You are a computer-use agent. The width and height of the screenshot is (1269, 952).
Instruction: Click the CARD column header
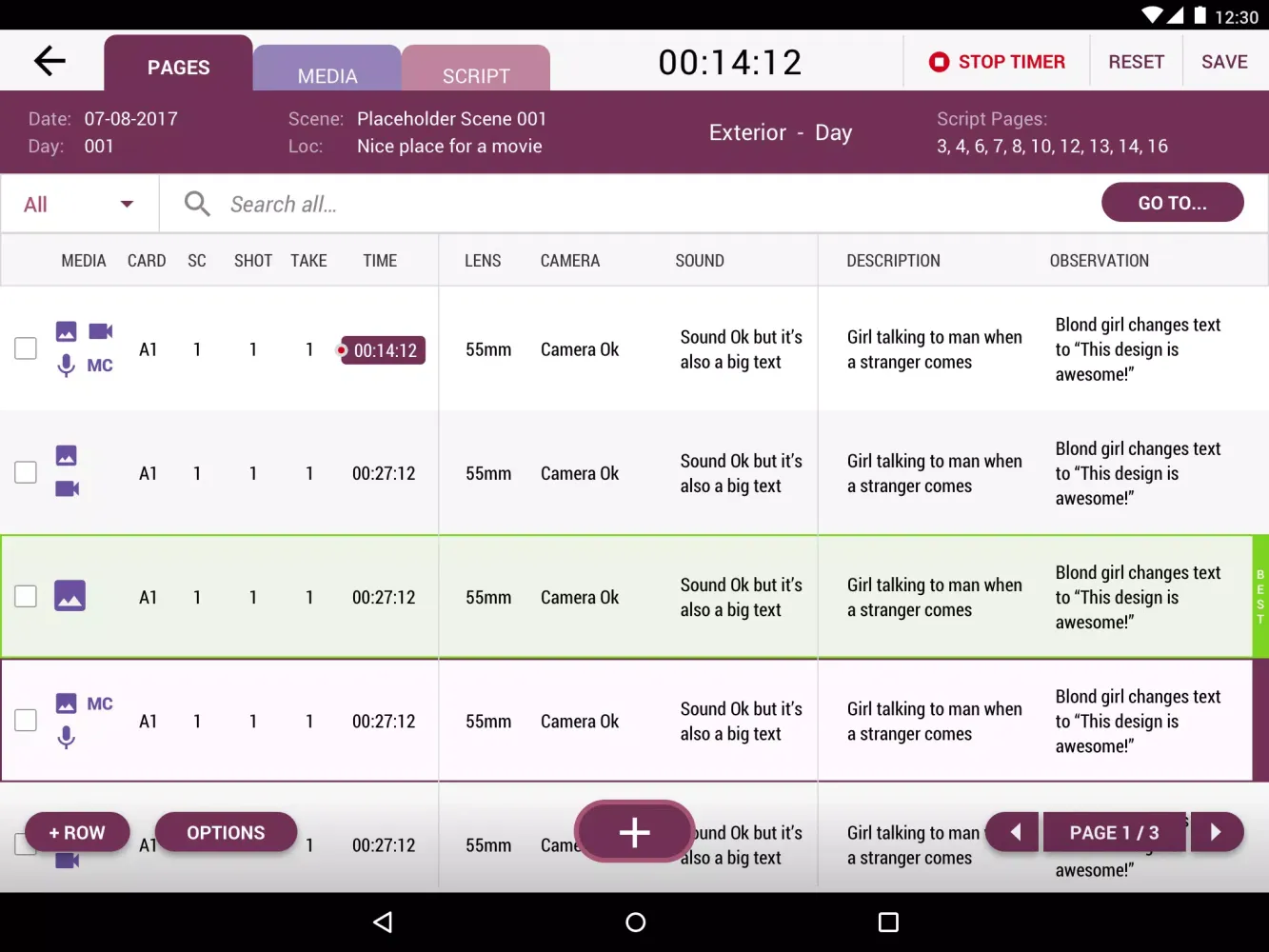[x=147, y=261]
